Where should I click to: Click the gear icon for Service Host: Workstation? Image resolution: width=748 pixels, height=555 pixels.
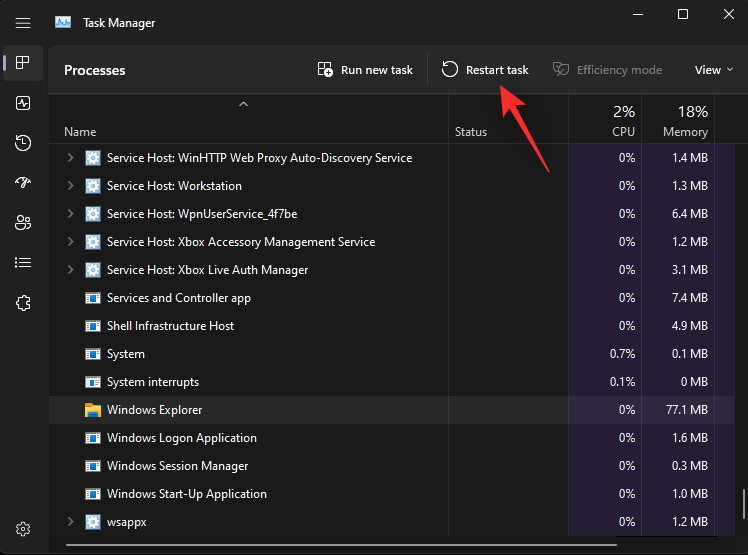click(x=93, y=186)
